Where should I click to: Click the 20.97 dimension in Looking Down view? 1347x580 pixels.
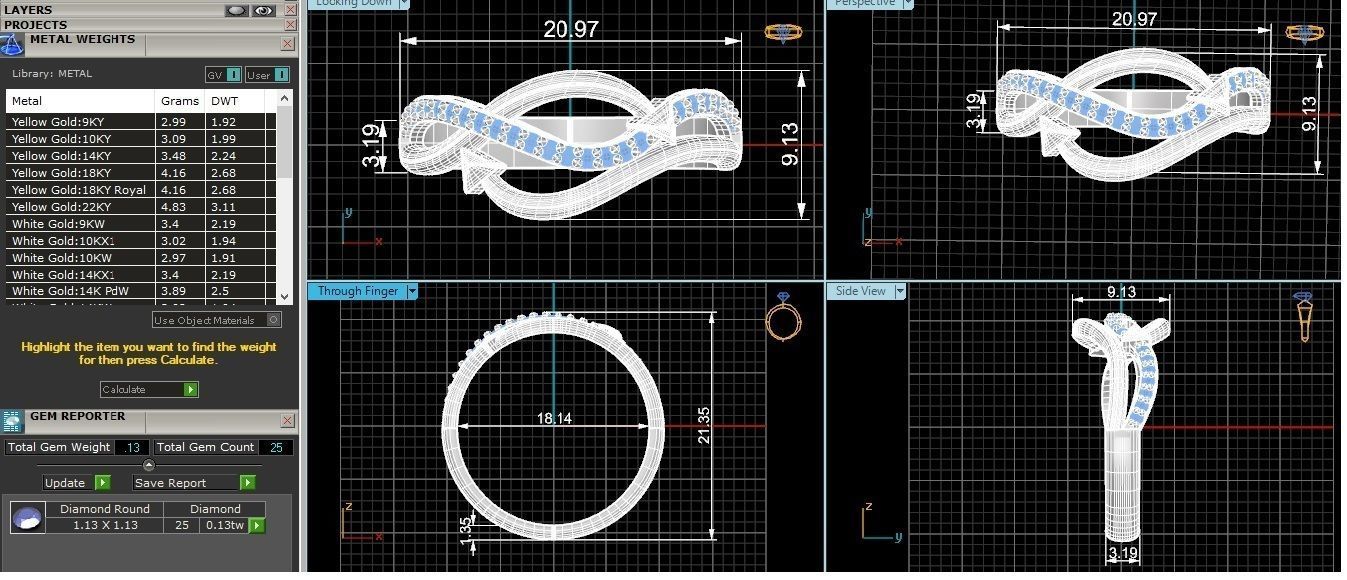[571, 29]
